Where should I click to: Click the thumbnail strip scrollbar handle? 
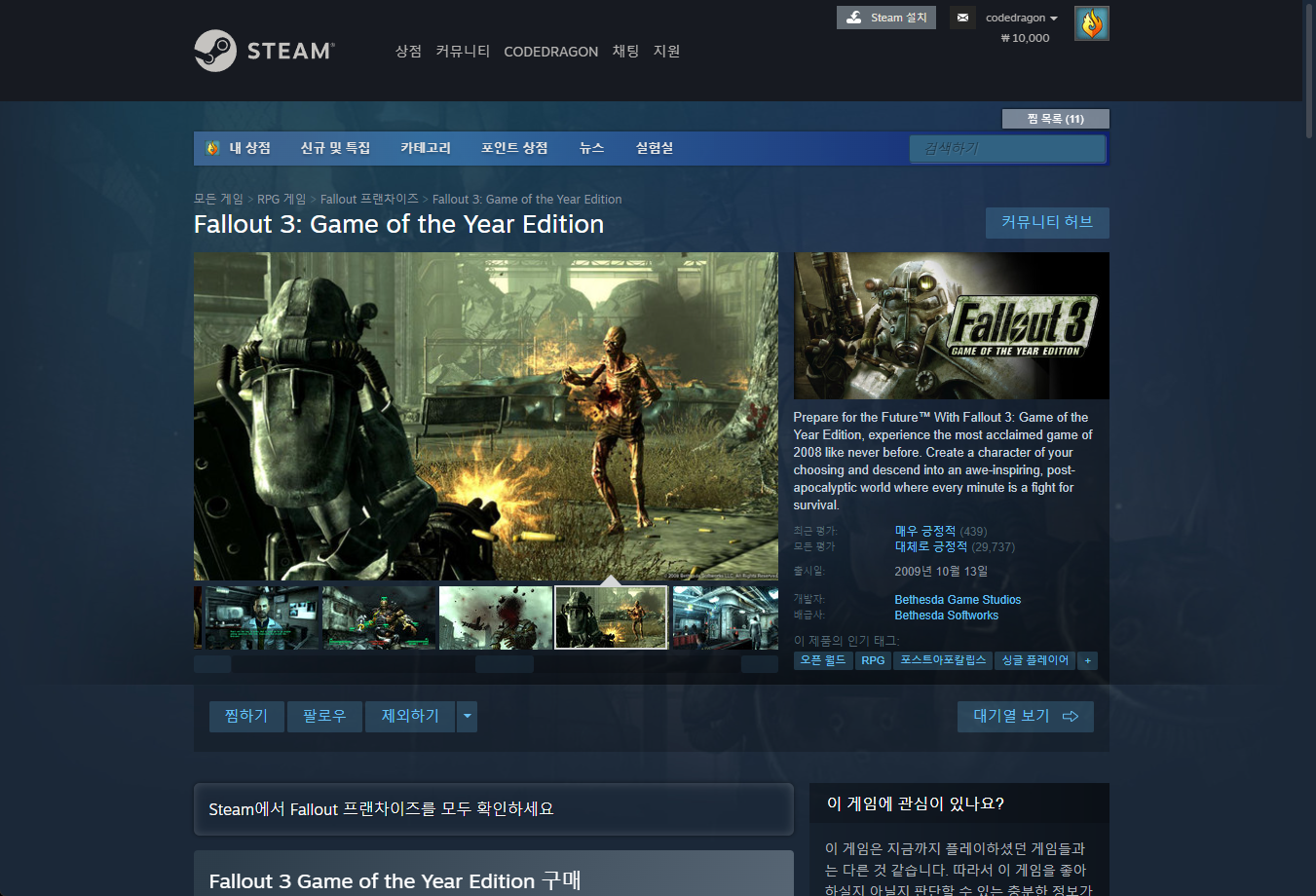[x=505, y=664]
